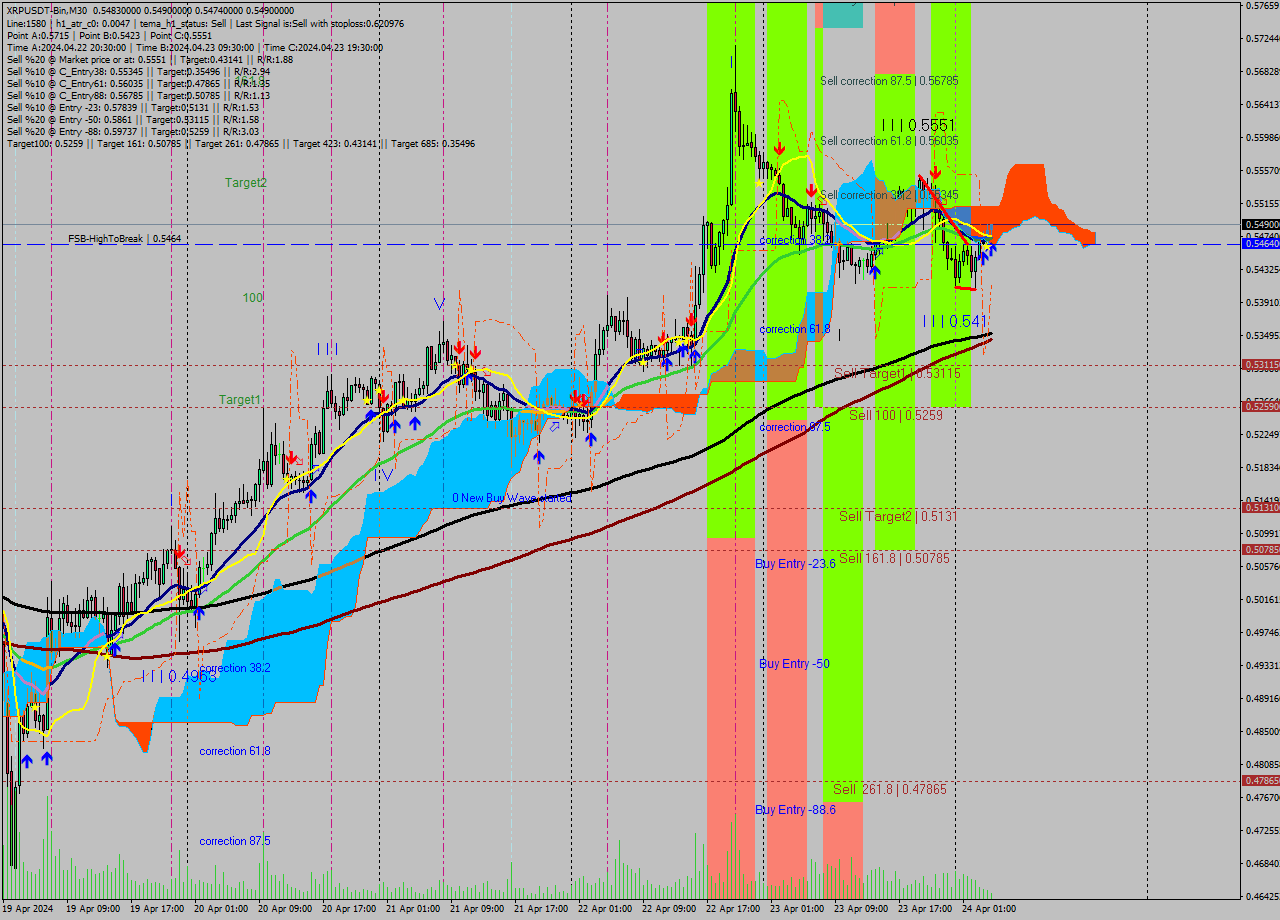The width and height of the screenshot is (1280, 920).
Task: Click the 0.5682 price axis label
Action: coord(1262,72)
